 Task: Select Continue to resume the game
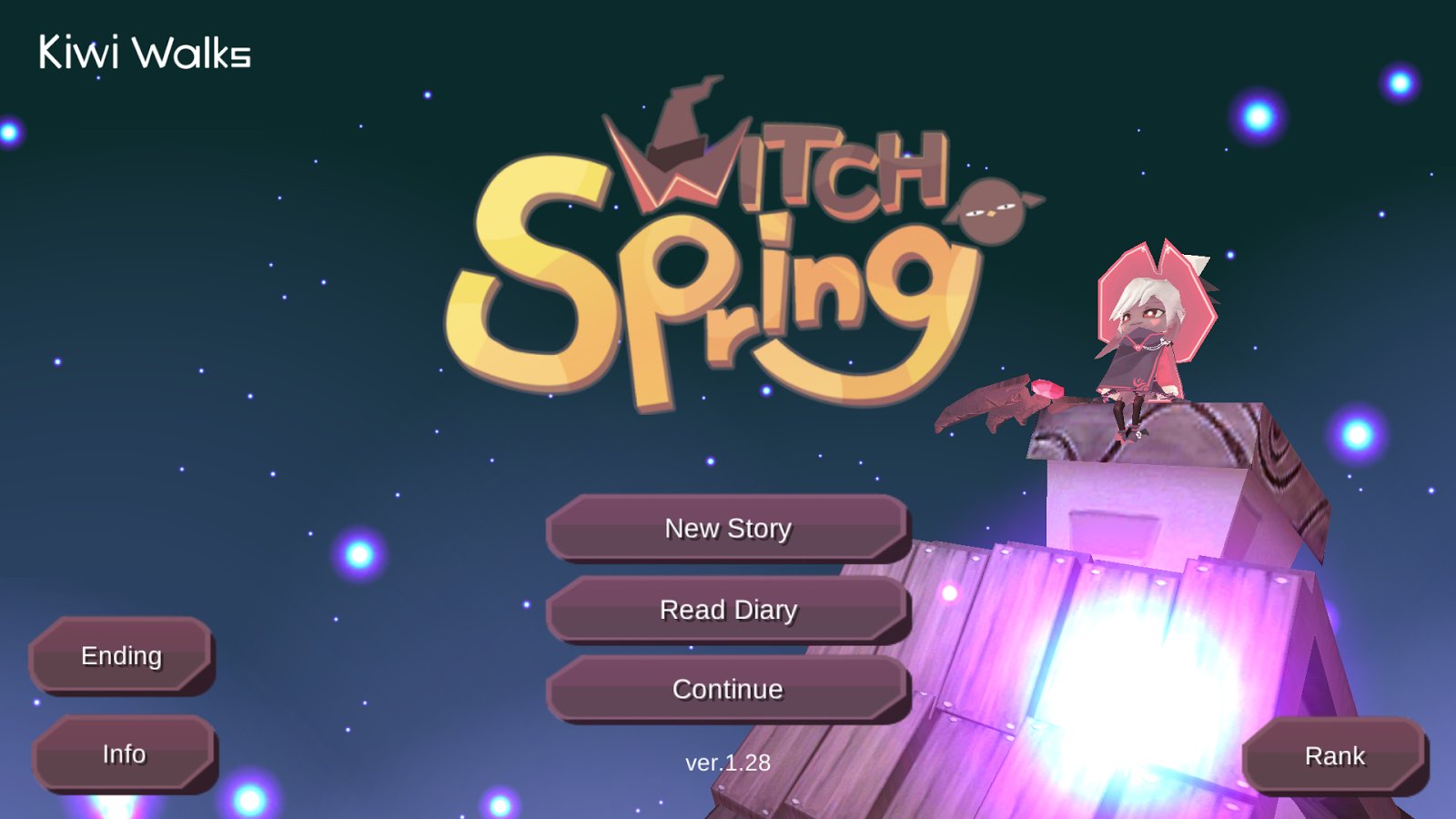tap(728, 689)
